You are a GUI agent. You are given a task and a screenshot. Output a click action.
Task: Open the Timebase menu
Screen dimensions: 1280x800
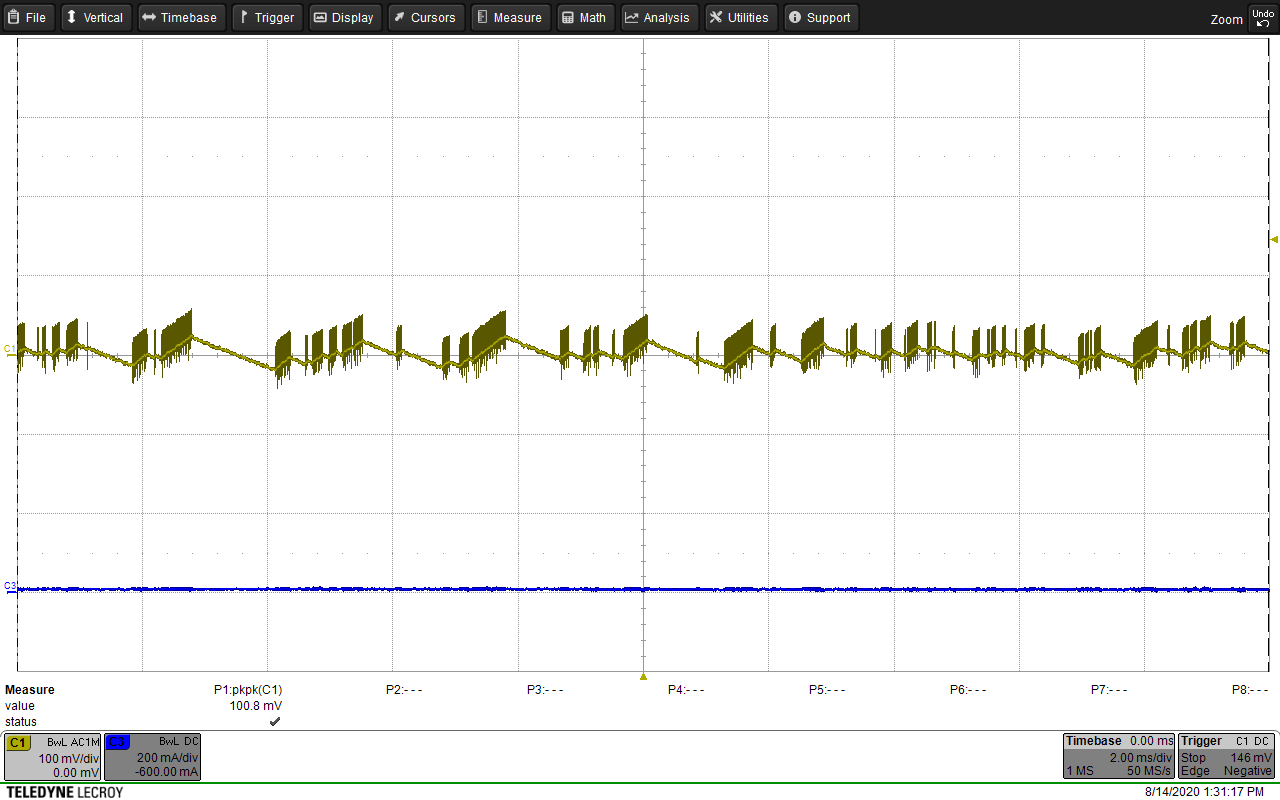(180, 17)
